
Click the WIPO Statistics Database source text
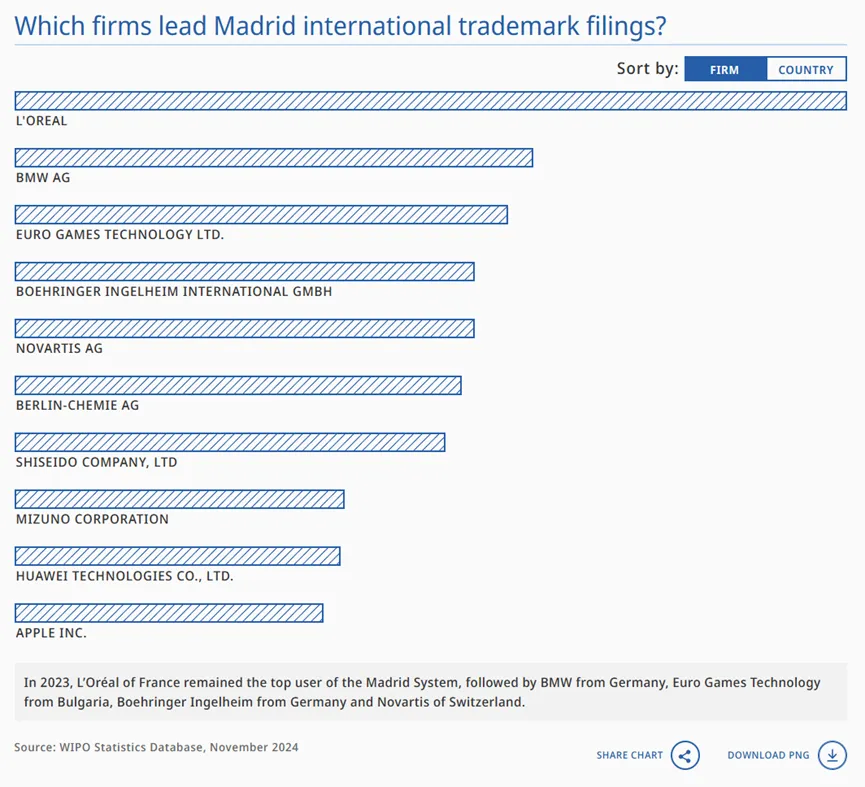point(156,747)
